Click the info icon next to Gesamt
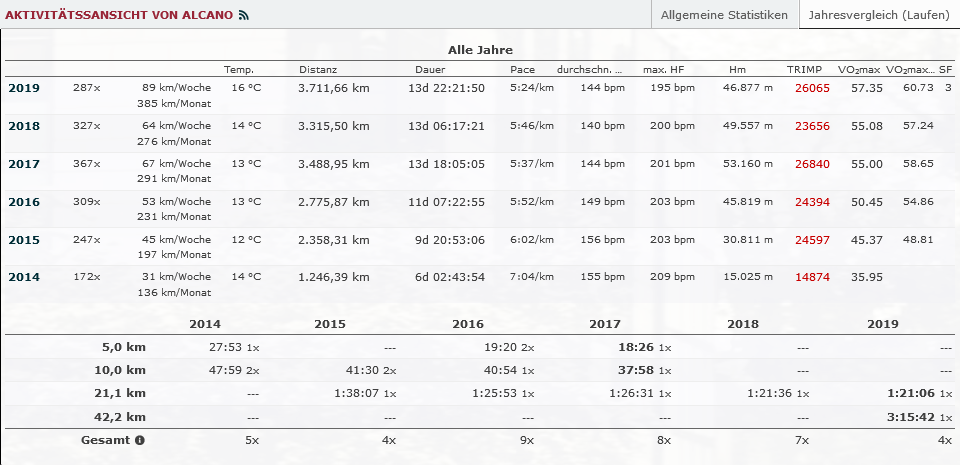Image resolution: width=960 pixels, height=465 pixels. pyautogui.click(x=140, y=439)
